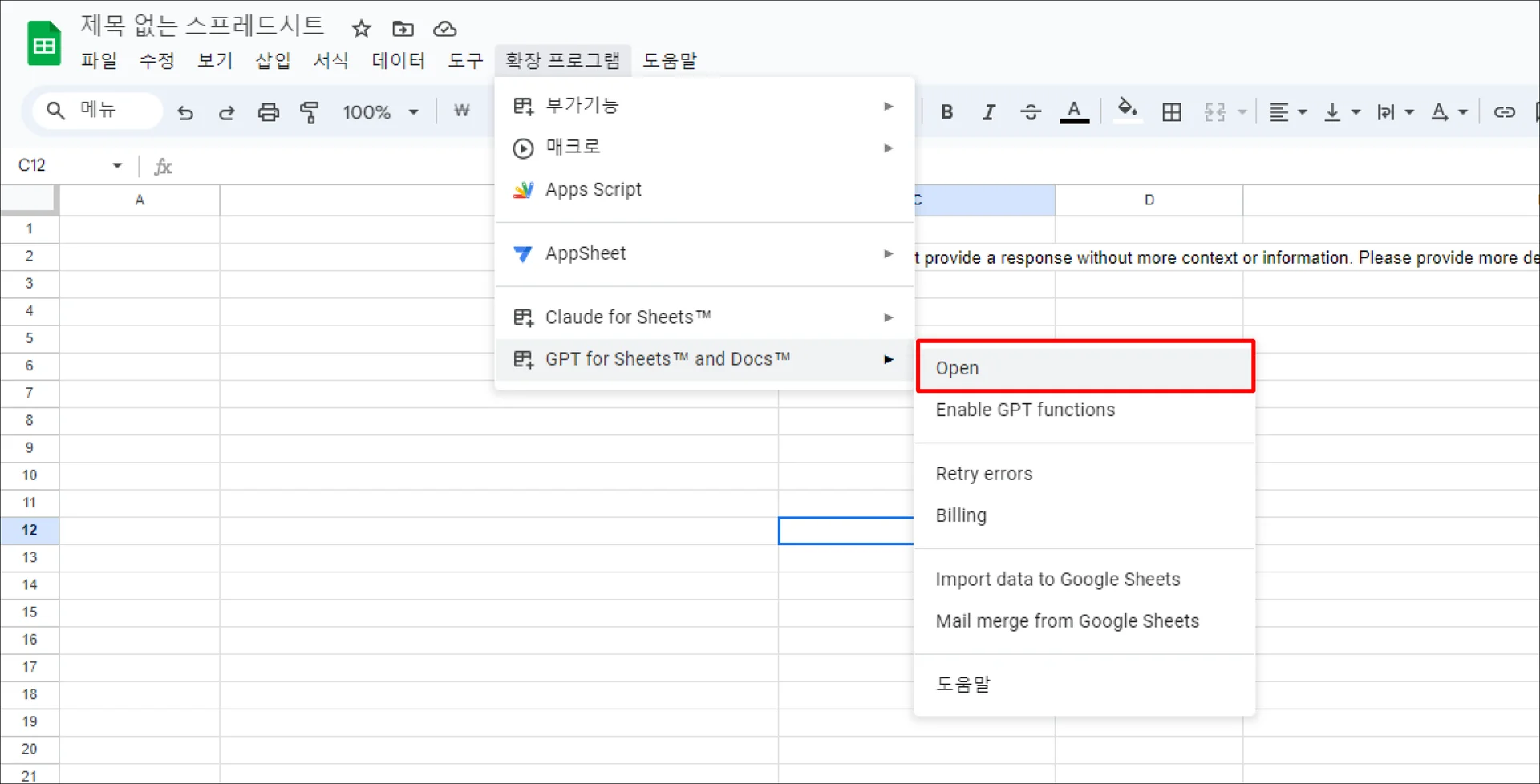The width and height of the screenshot is (1540, 784).
Task: Open horizontal align dropdown
Action: pos(1287,112)
